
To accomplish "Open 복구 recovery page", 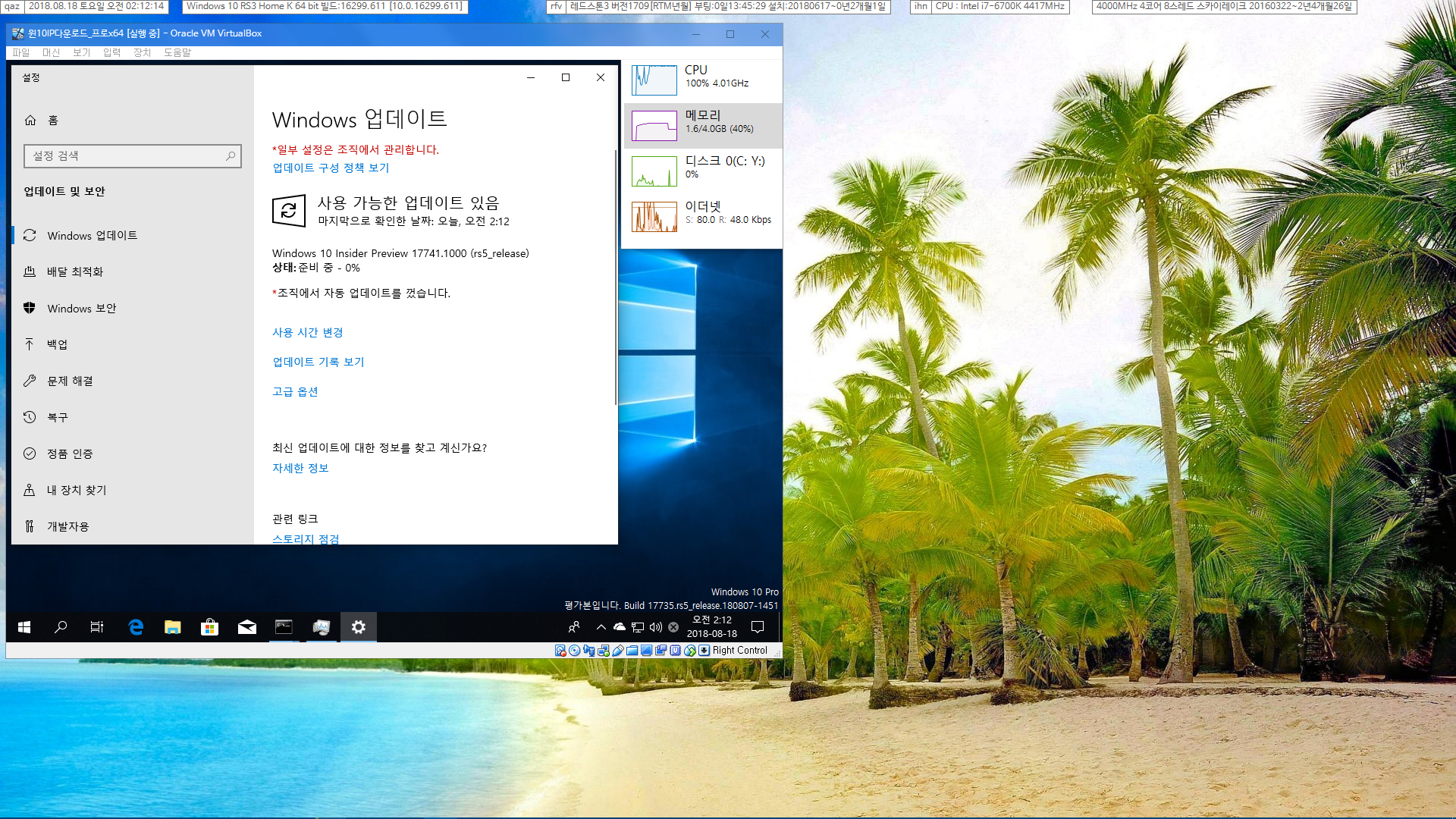I will tap(133, 417).
